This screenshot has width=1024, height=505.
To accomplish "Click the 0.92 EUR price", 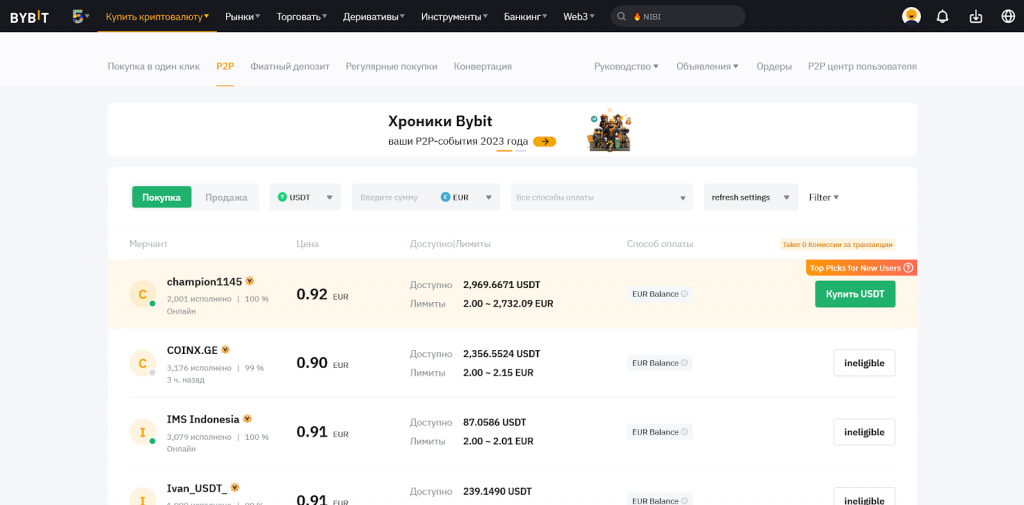I will click(323, 295).
